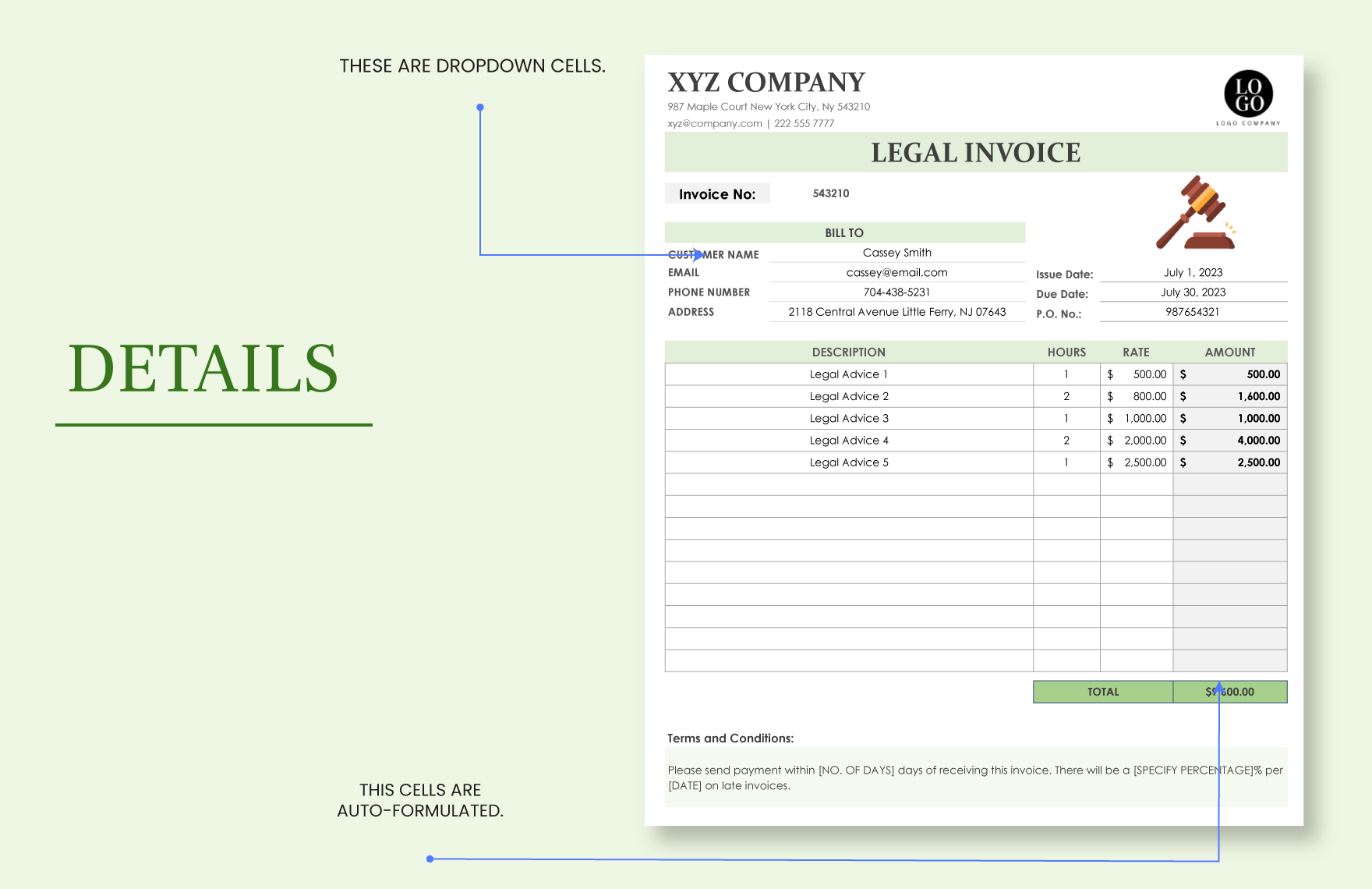The width and height of the screenshot is (1372, 889).
Task: Select the company address 987 Maple Court
Action: 769,107
